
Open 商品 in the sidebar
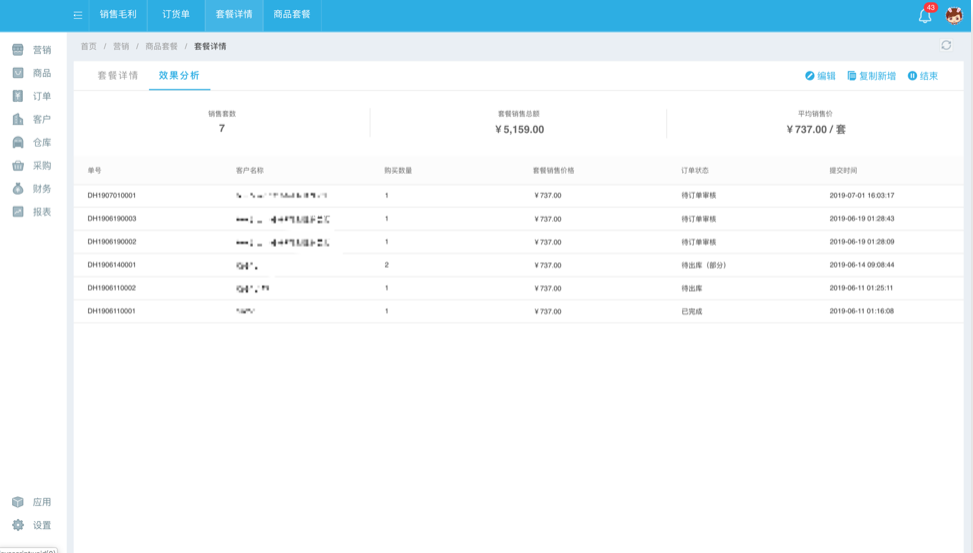(x=32, y=73)
